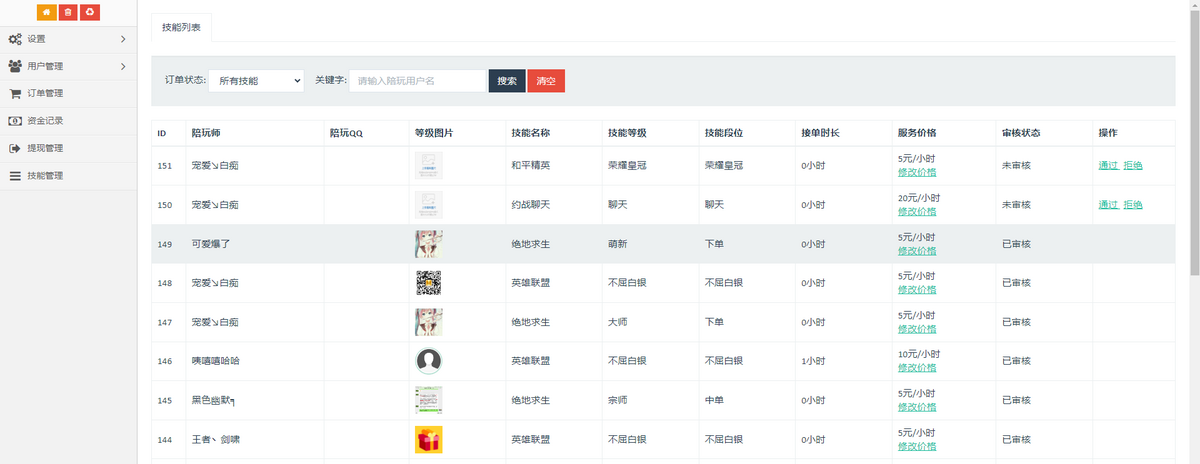
Task: Click the red recycle icon button
Action: pyautogui.click(x=90, y=12)
